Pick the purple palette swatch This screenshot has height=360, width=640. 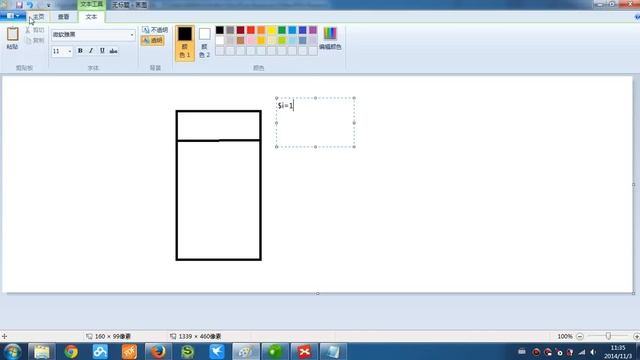coord(313,30)
